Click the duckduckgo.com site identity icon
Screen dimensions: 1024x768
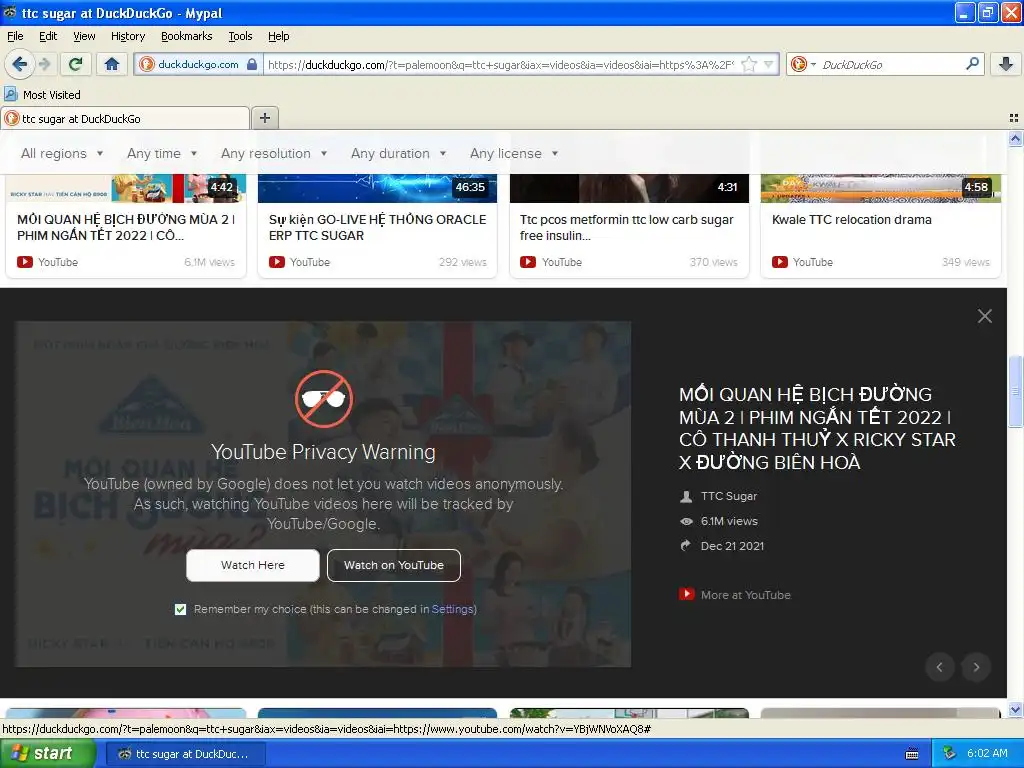click(x=146, y=64)
